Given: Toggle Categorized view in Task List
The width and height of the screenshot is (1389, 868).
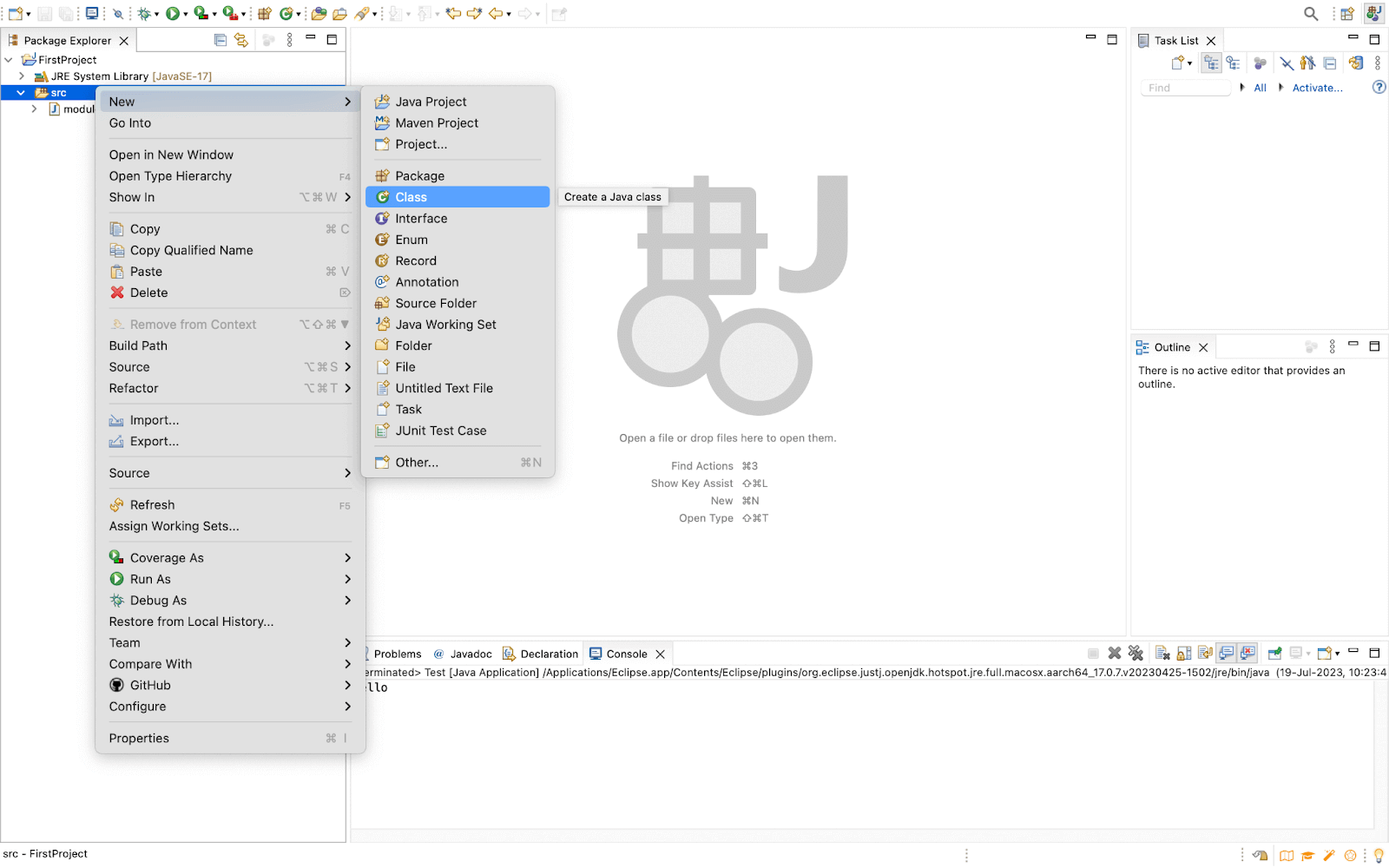Looking at the screenshot, I should (x=1211, y=63).
